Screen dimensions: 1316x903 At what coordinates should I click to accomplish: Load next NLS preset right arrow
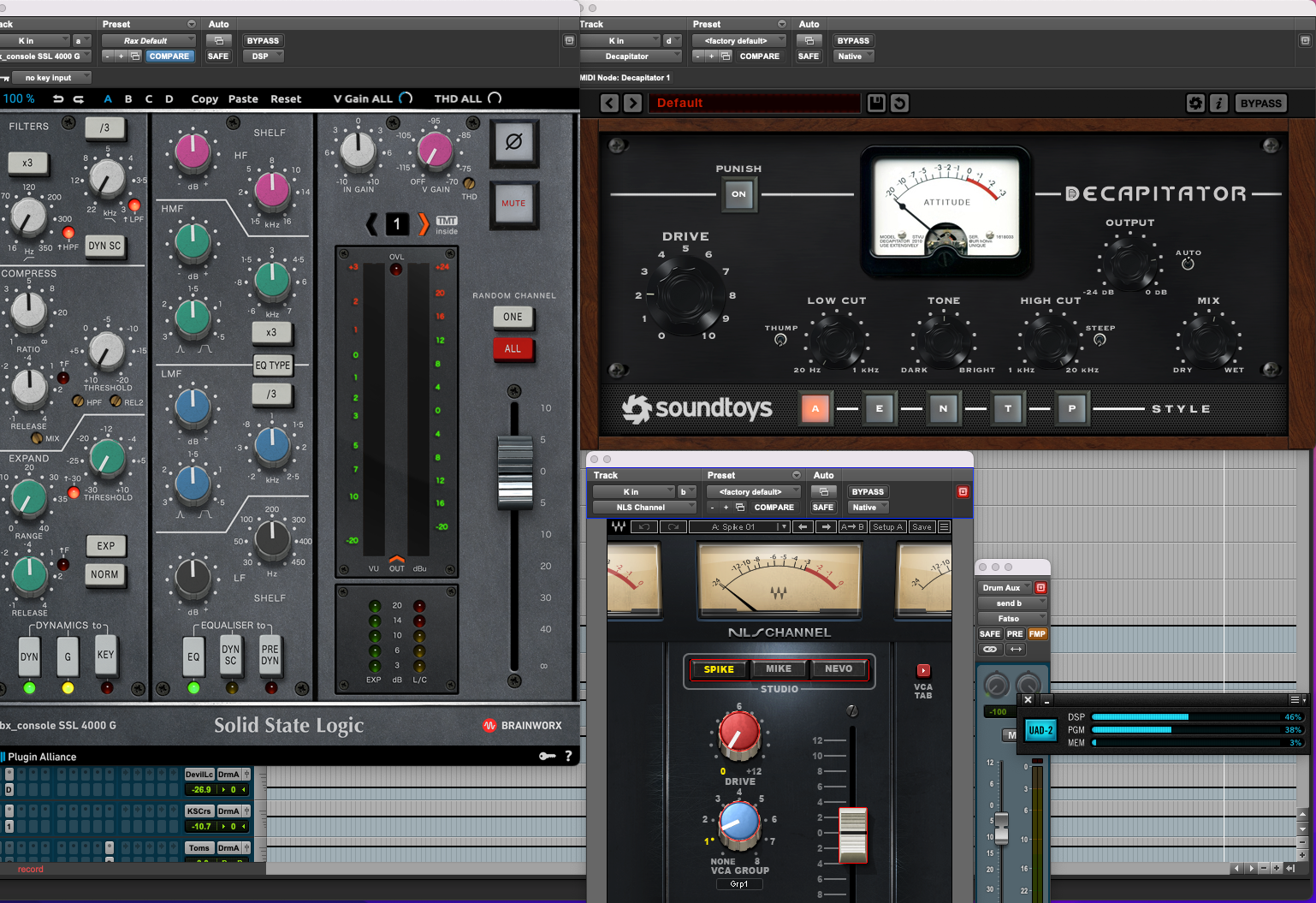[x=825, y=527]
